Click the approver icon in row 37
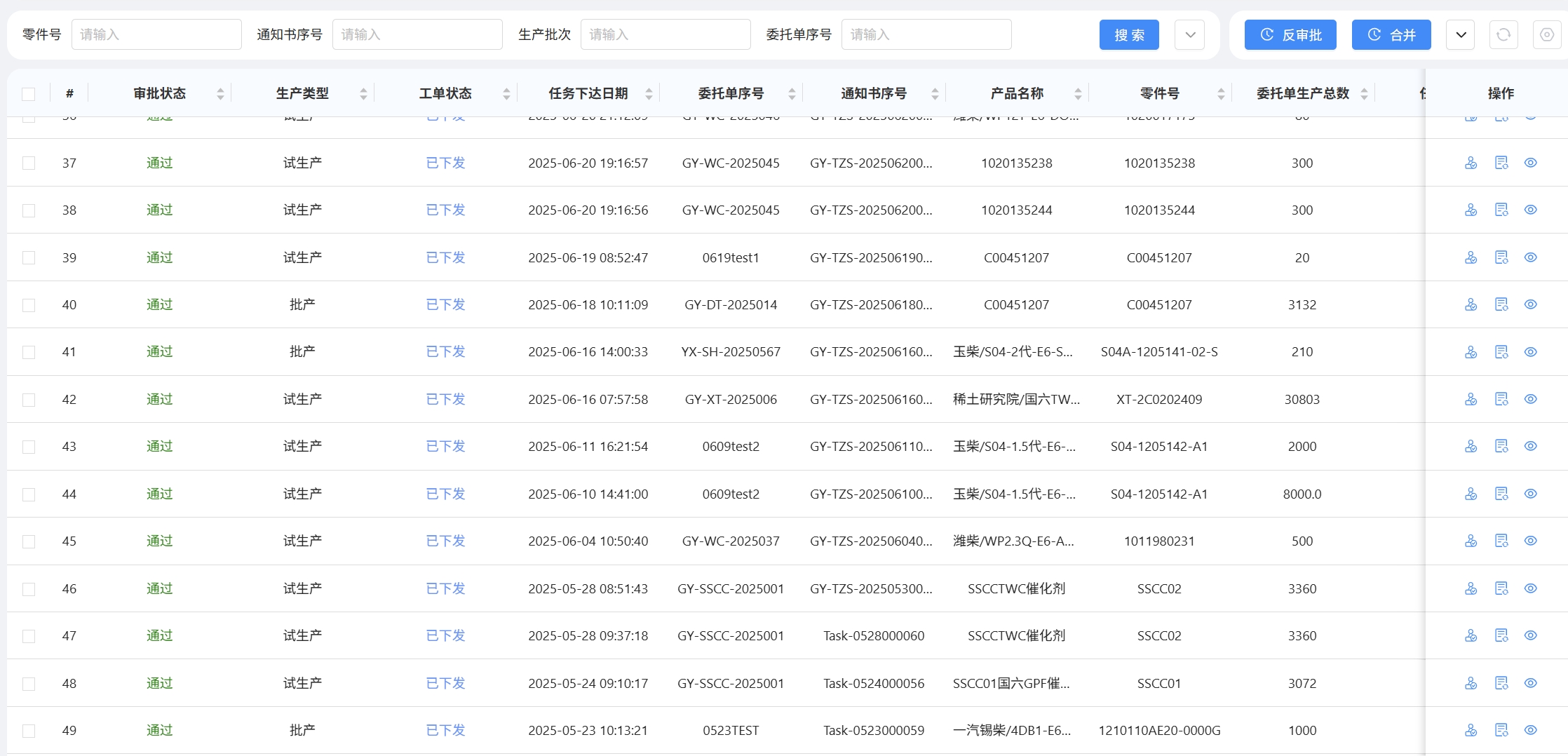The image size is (1568, 756). [1471, 163]
